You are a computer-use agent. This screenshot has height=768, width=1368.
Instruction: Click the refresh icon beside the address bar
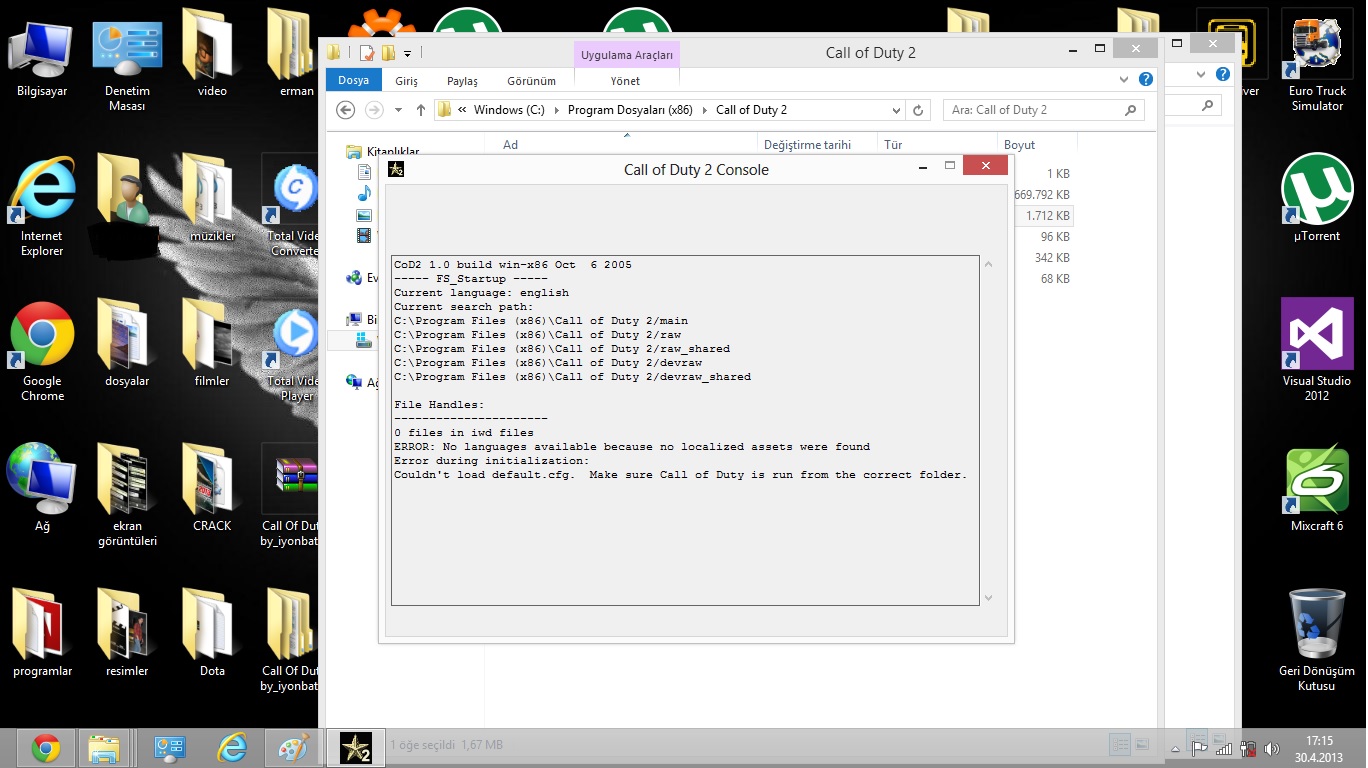[919, 110]
